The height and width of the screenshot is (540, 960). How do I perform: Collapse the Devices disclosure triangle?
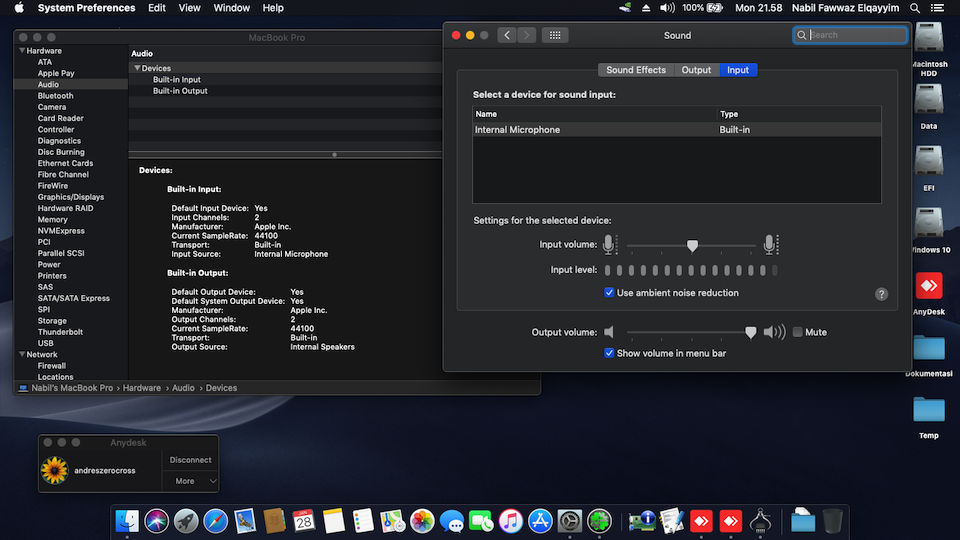137,69
